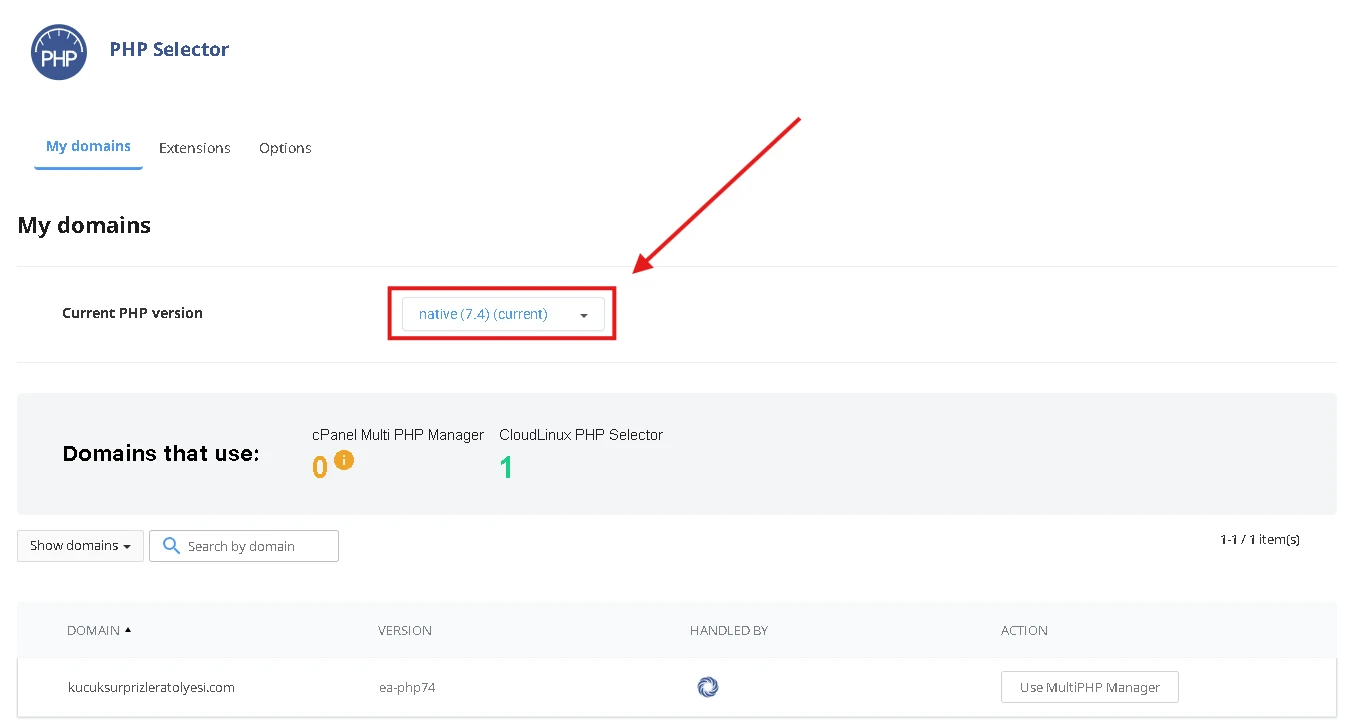Click the magnifier icon in the domain search box

click(171, 546)
